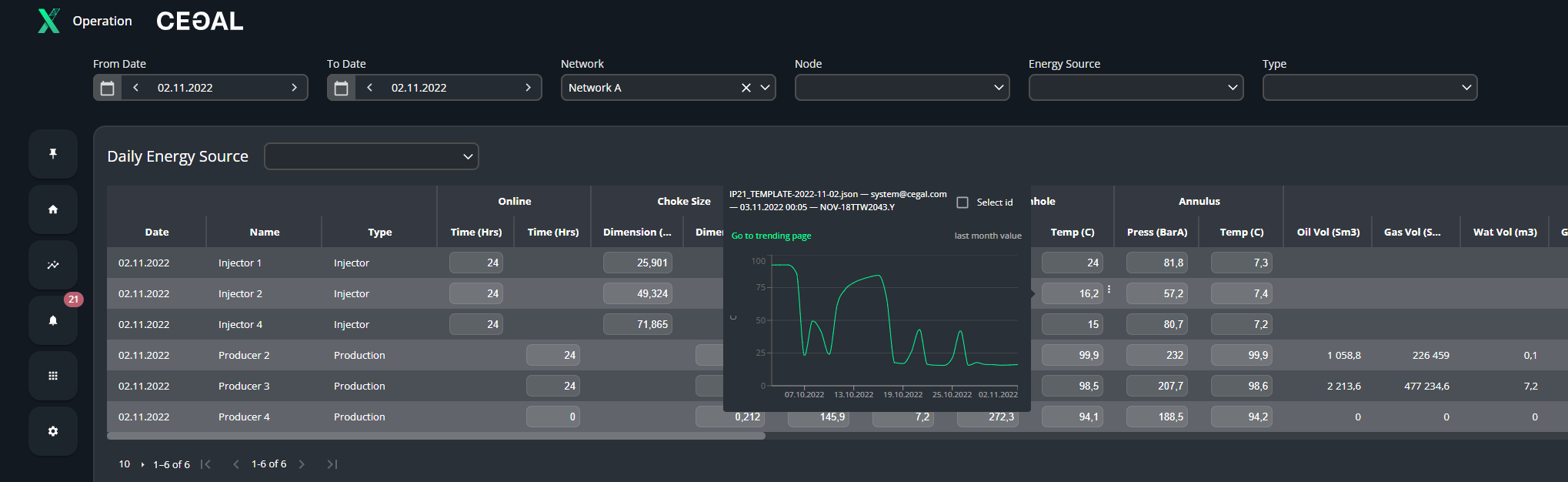Open the Type filter dropdown

pos(1370,88)
